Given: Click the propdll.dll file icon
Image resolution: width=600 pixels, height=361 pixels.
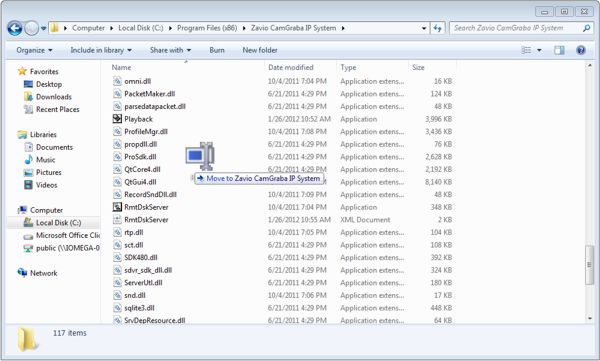Looking at the screenshot, I should tap(117, 144).
